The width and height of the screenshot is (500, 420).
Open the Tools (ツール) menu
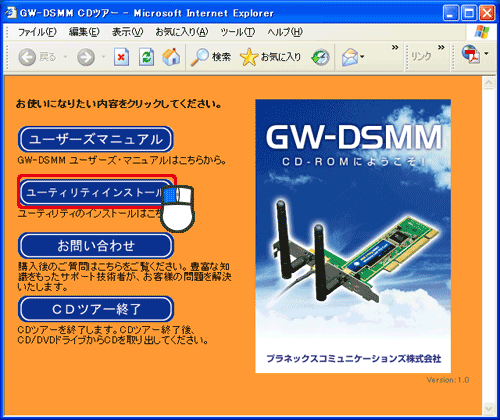tap(238, 32)
